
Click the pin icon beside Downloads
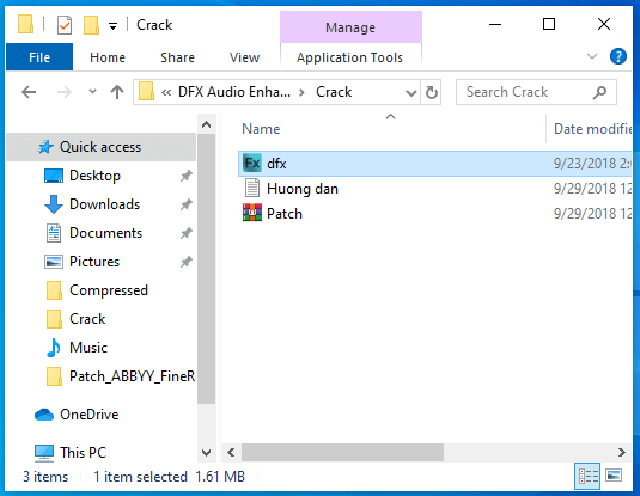[186, 204]
